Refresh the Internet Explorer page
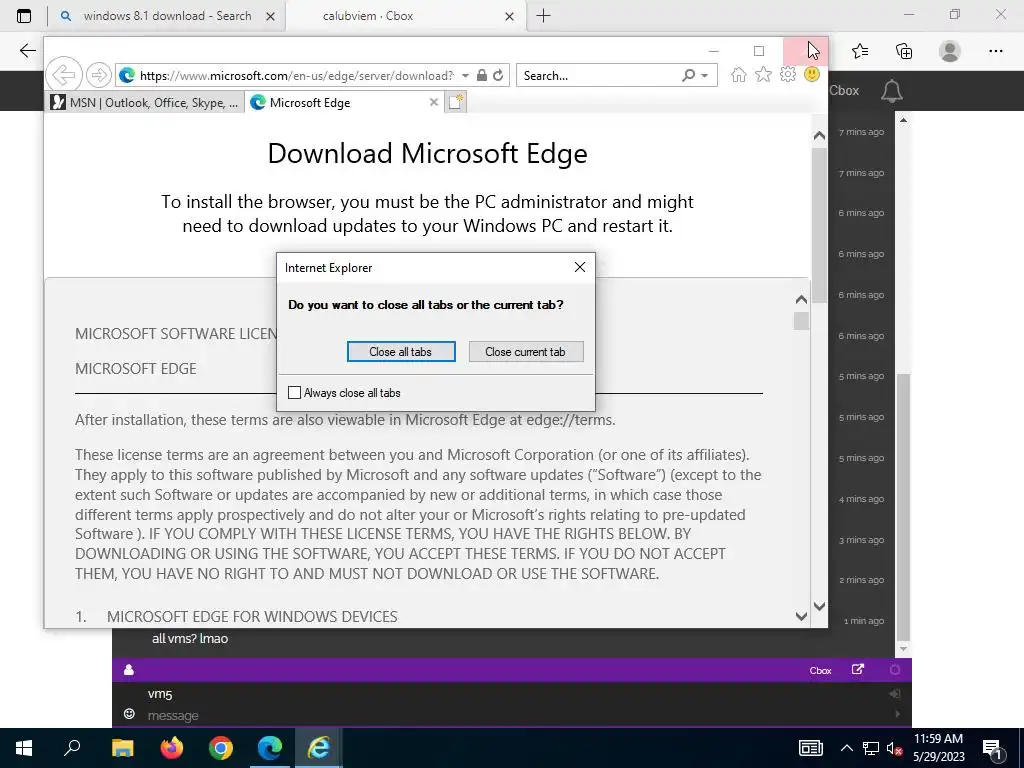This screenshot has height=768, width=1024. tap(498, 75)
